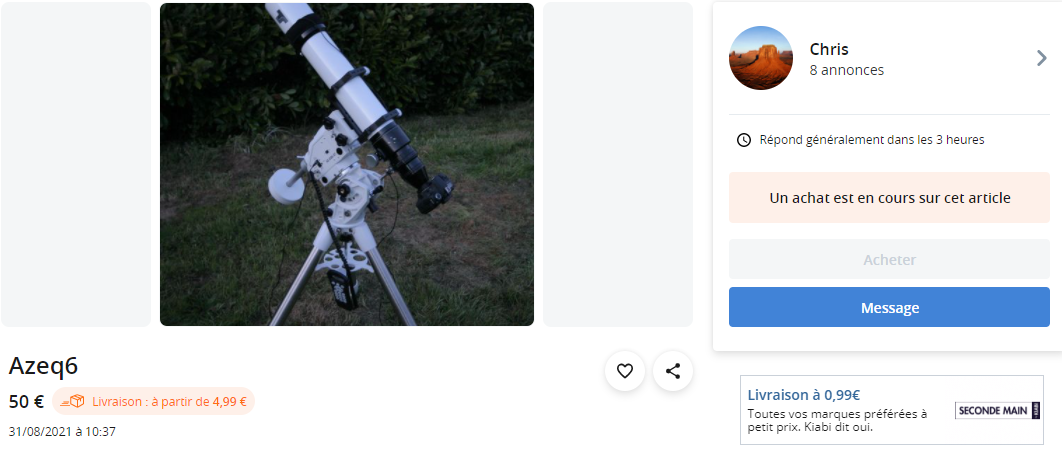Click the greyed-out Acheter button
The width and height of the screenshot is (1062, 453).
pyautogui.click(x=889, y=259)
